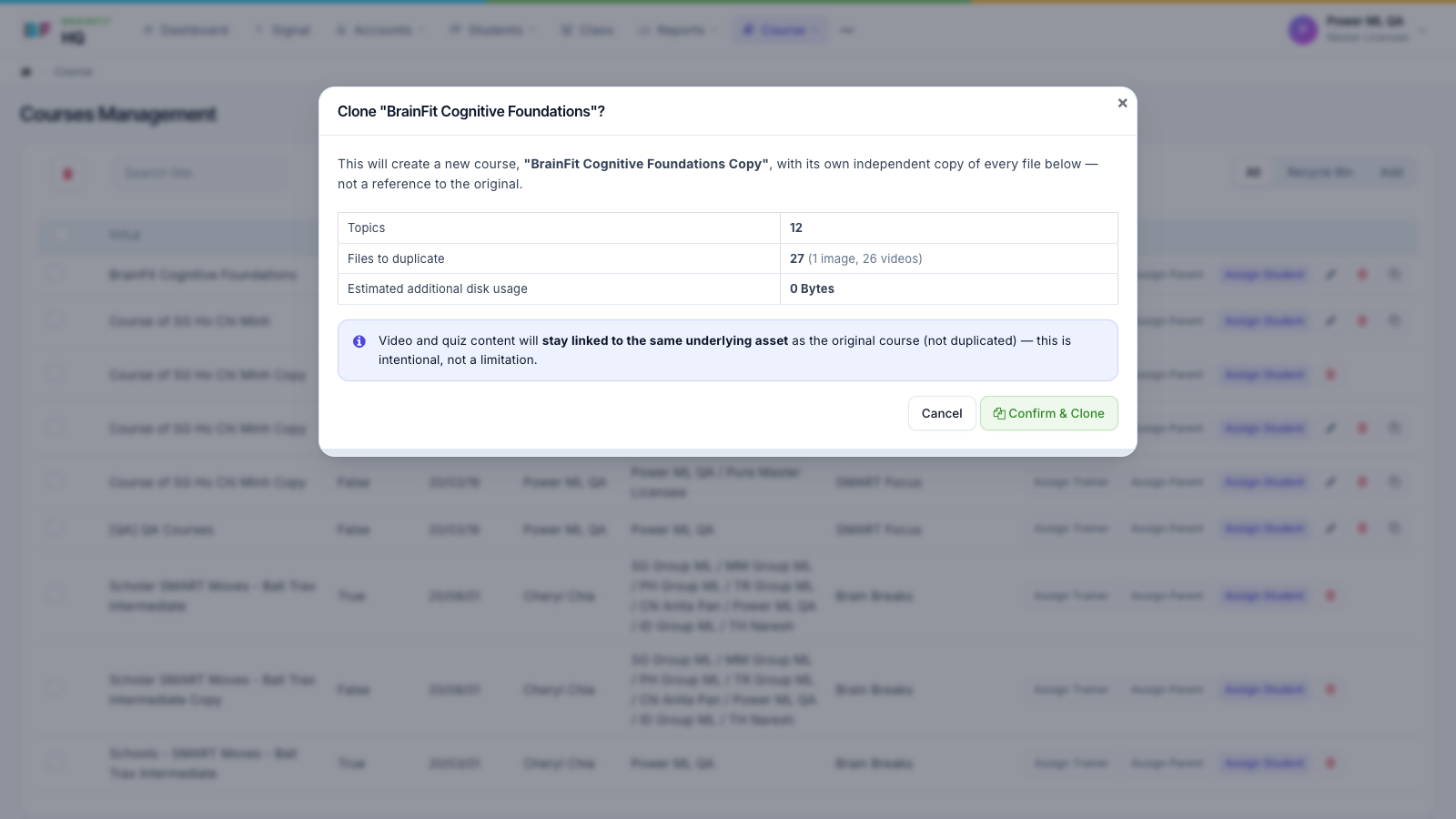Click the Confirm & Clone button
The width and height of the screenshot is (1456, 819).
click(1048, 413)
